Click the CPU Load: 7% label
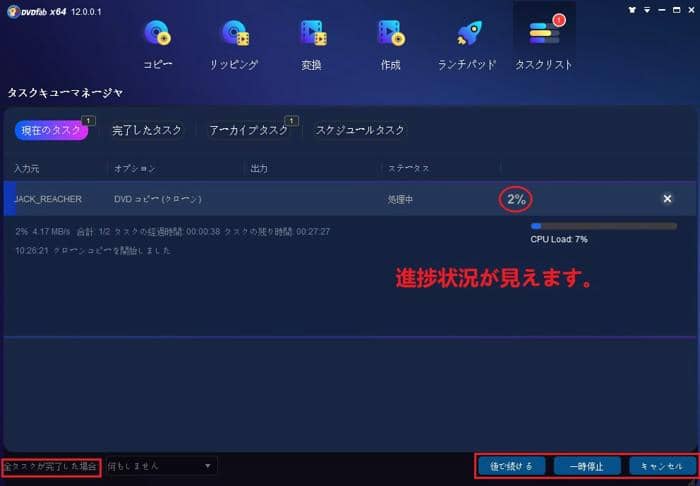Viewport: 700px width, 486px height. click(x=559, y=240)
